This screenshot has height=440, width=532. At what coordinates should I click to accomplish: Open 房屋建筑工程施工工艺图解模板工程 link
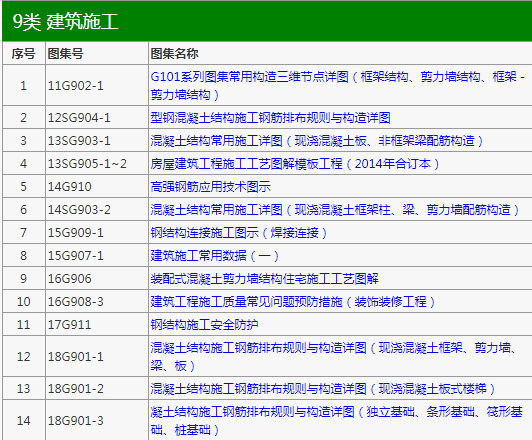pyautogui.click(x=295, y=164)
